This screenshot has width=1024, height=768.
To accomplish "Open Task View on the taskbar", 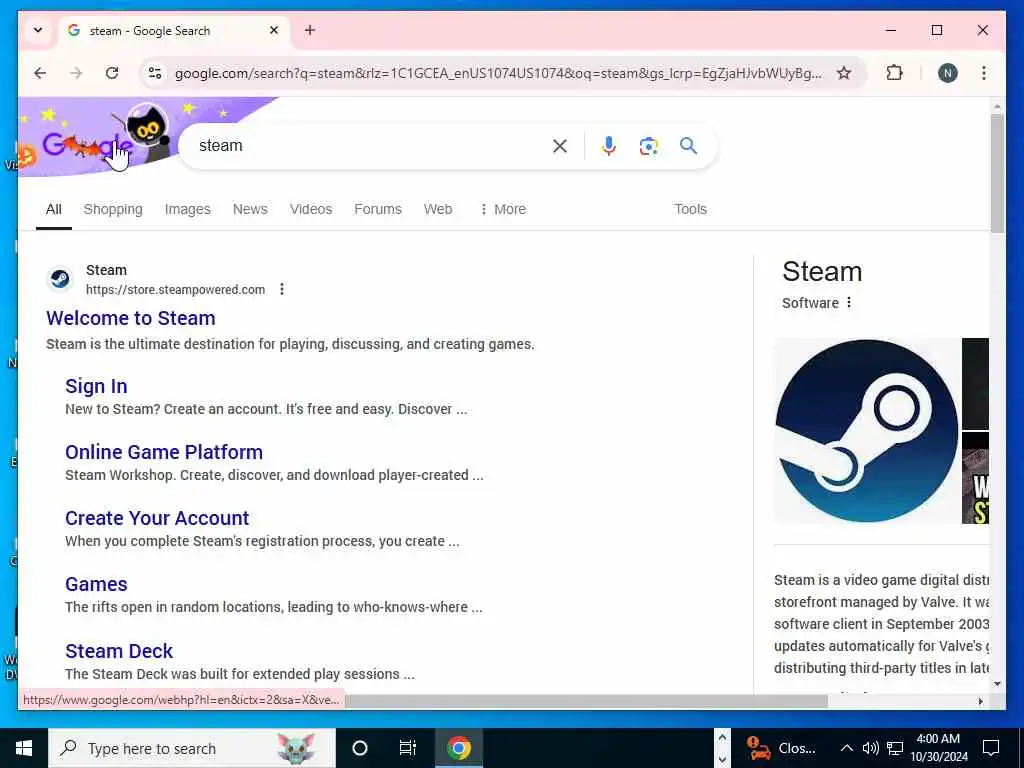I will pos(408,748).
